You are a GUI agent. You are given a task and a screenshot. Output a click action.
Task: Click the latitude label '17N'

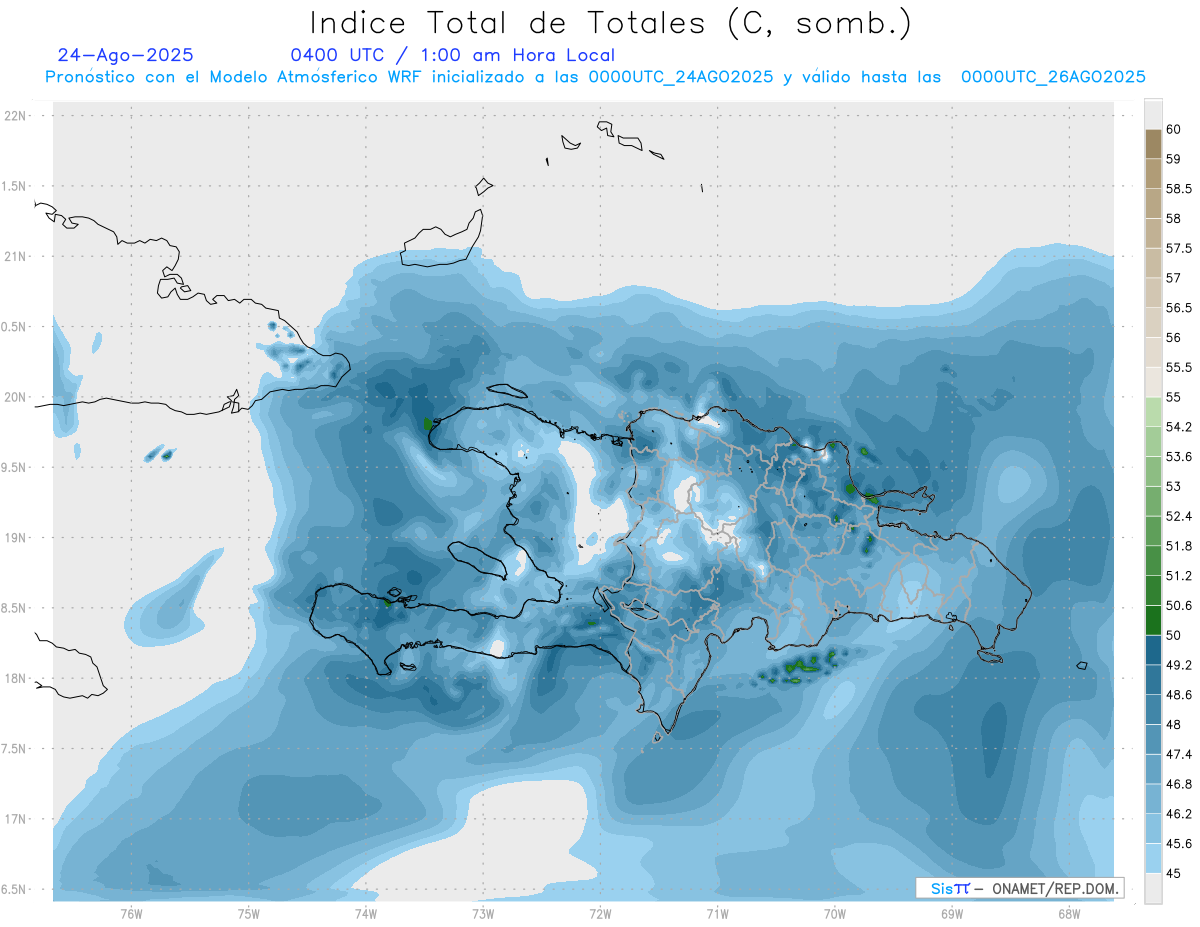pos(16,819)
